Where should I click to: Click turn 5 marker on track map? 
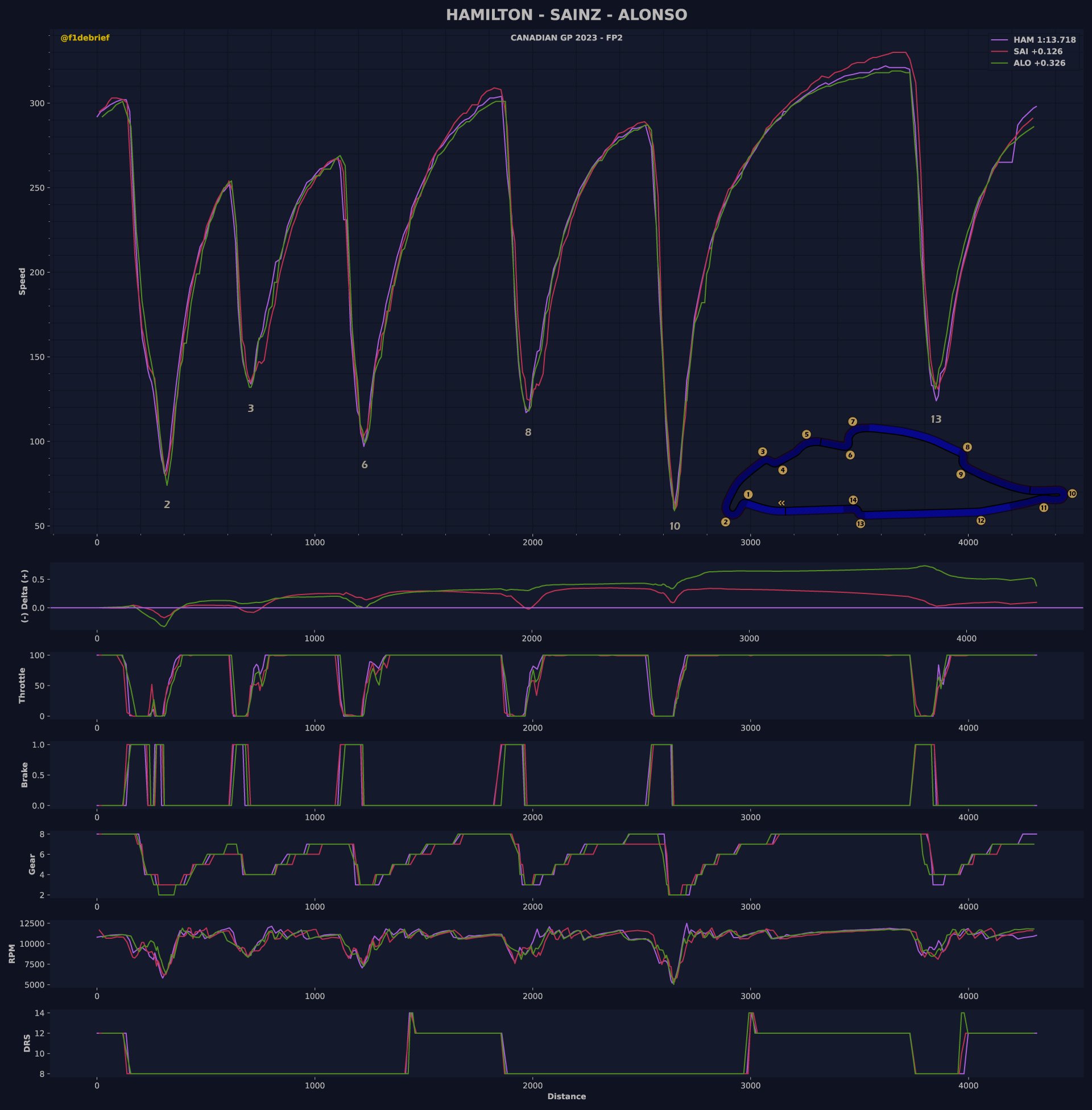click(806, 434)
